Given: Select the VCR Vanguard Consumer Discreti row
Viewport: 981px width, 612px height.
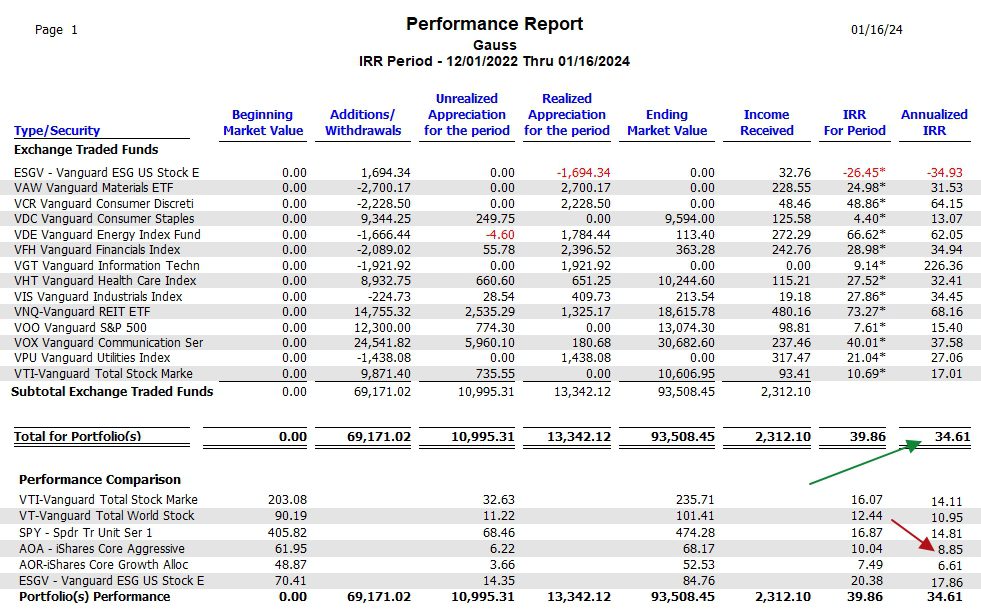Looking at the screenshot, I should point(491,203).
